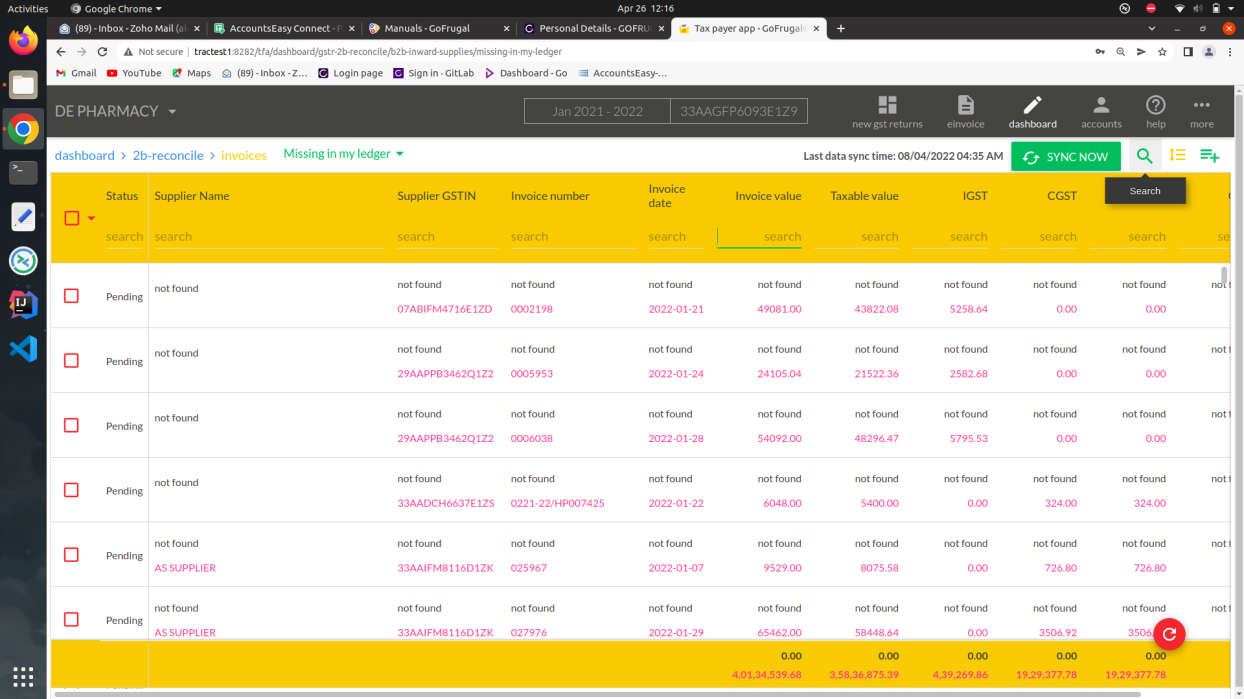Click the Invoice number search field
1244x699 pixels.
point(572,237)
